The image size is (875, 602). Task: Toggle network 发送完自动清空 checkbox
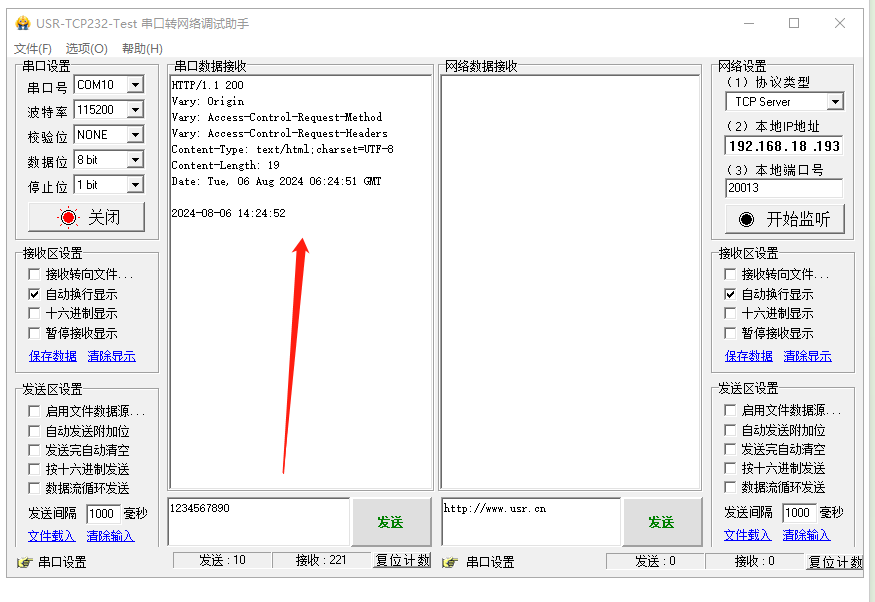[730, 449]
